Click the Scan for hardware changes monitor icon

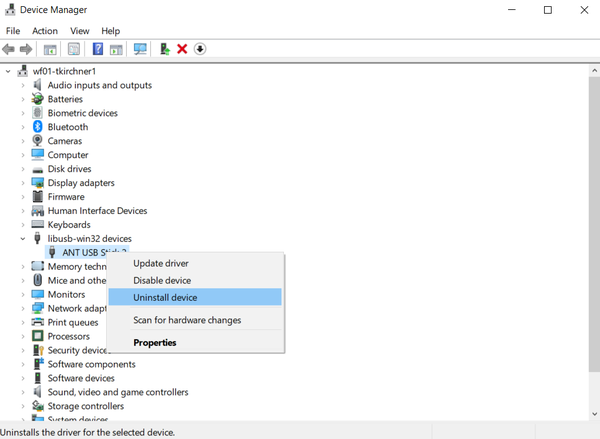click(140, 49)
